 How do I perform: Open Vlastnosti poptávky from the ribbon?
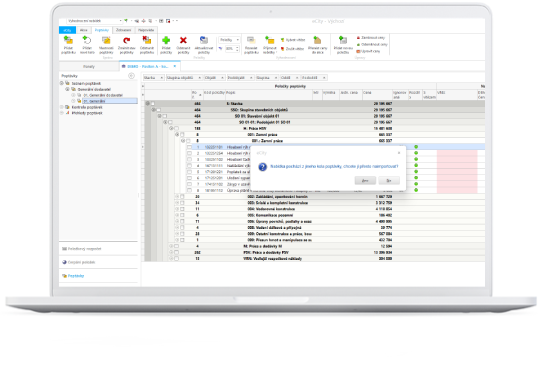pyautogui.click(x=106, y=41)
